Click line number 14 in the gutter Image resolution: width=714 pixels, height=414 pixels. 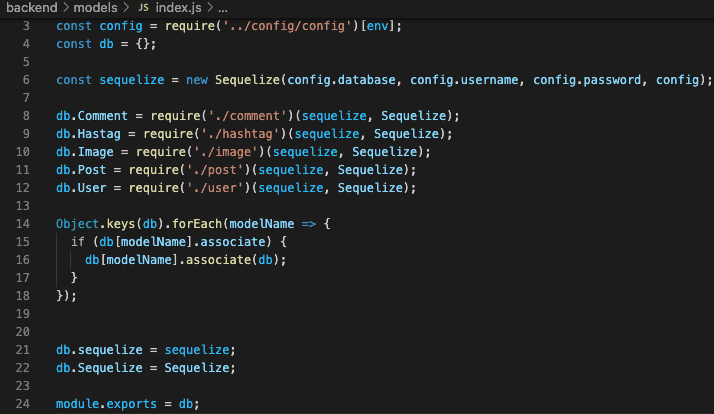pyautogui.click(x=24, y=222)
